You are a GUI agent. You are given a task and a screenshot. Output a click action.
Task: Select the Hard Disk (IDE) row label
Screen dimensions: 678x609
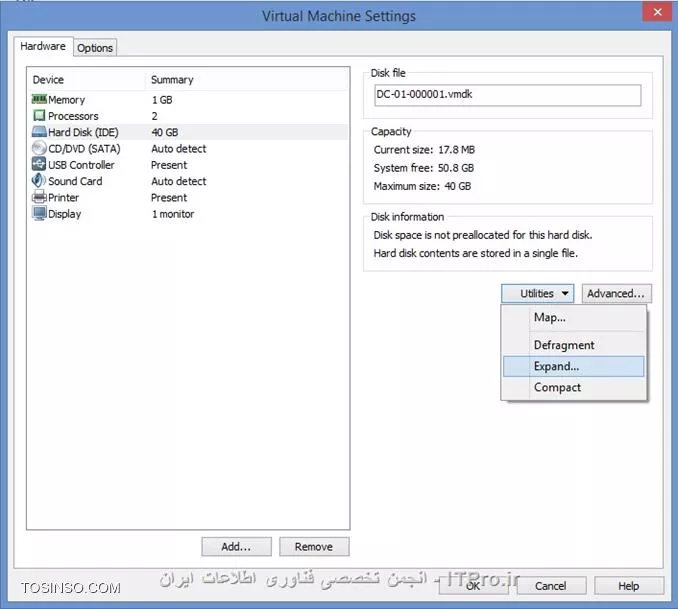click(x=83, y=132)
